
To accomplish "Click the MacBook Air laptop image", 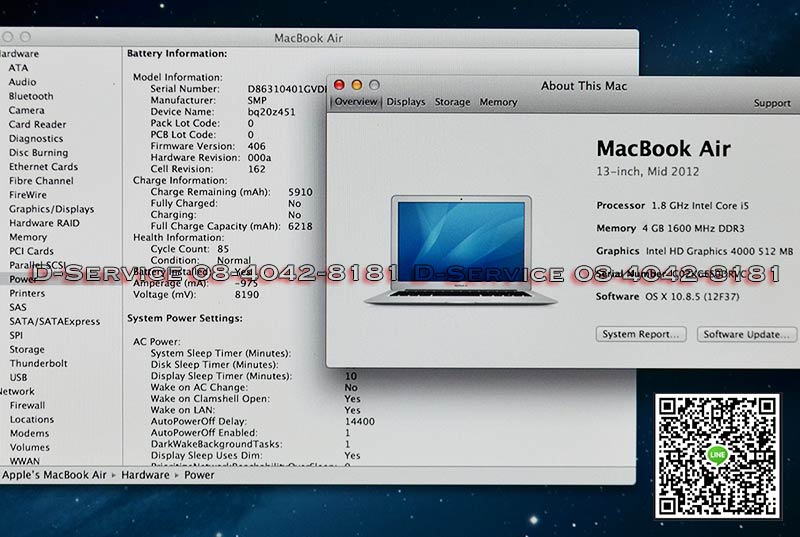I will point(461,250).
